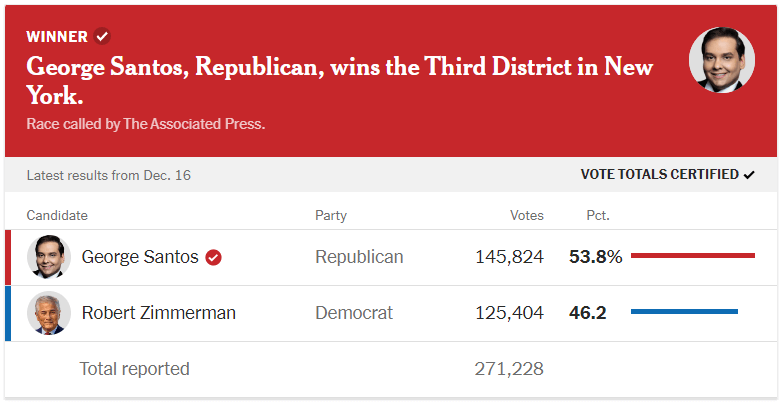Click the Pct. column header
The width and height of the screenshot is (780, 408).
point(598,215)
